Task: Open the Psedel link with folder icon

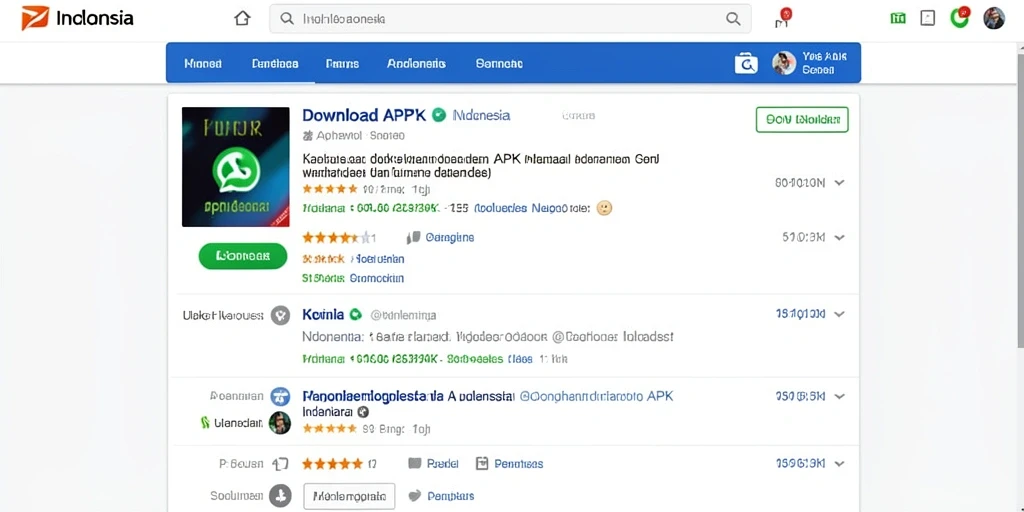Action: [443, 464]
